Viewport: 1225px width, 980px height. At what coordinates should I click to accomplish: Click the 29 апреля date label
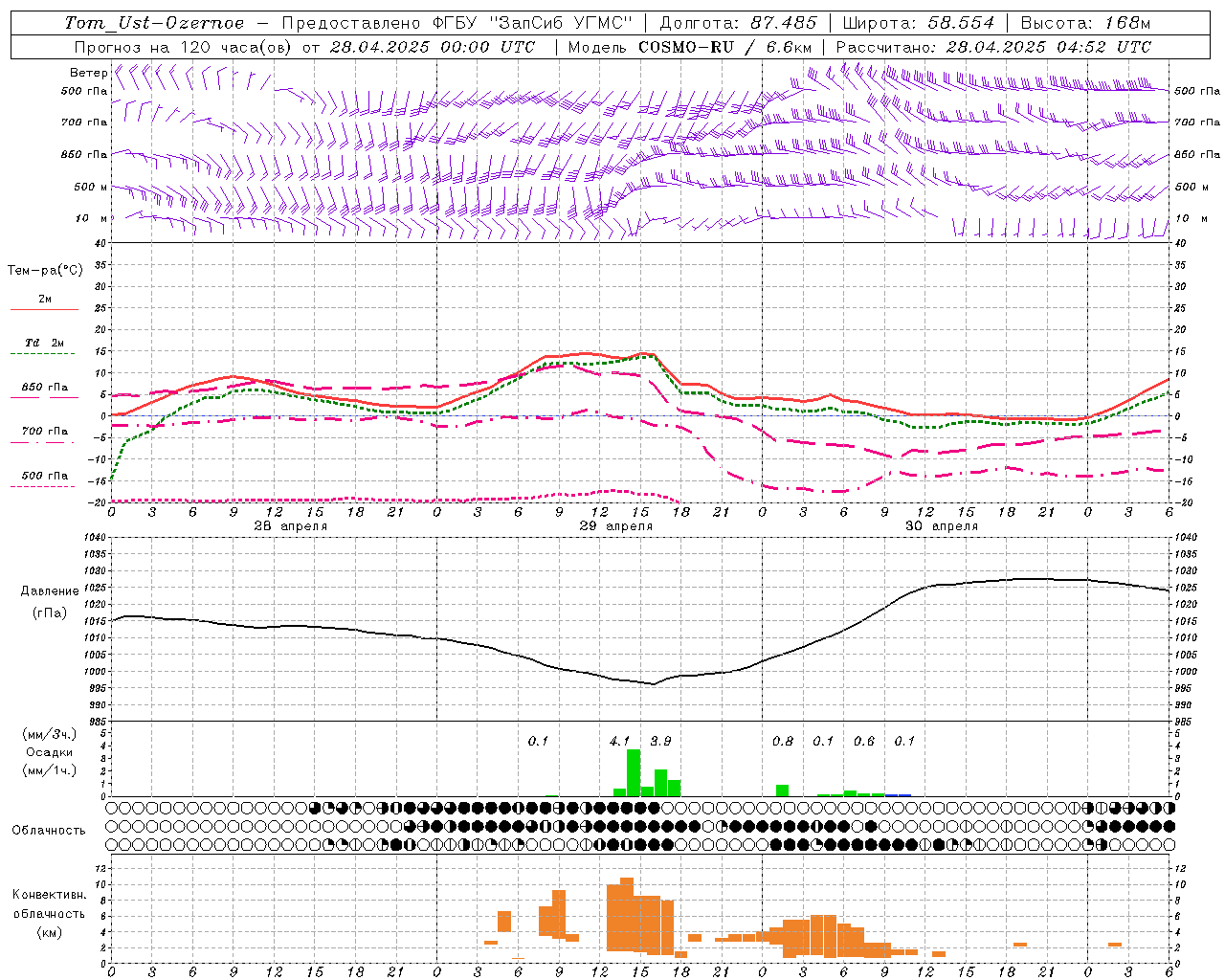[615, 526]
